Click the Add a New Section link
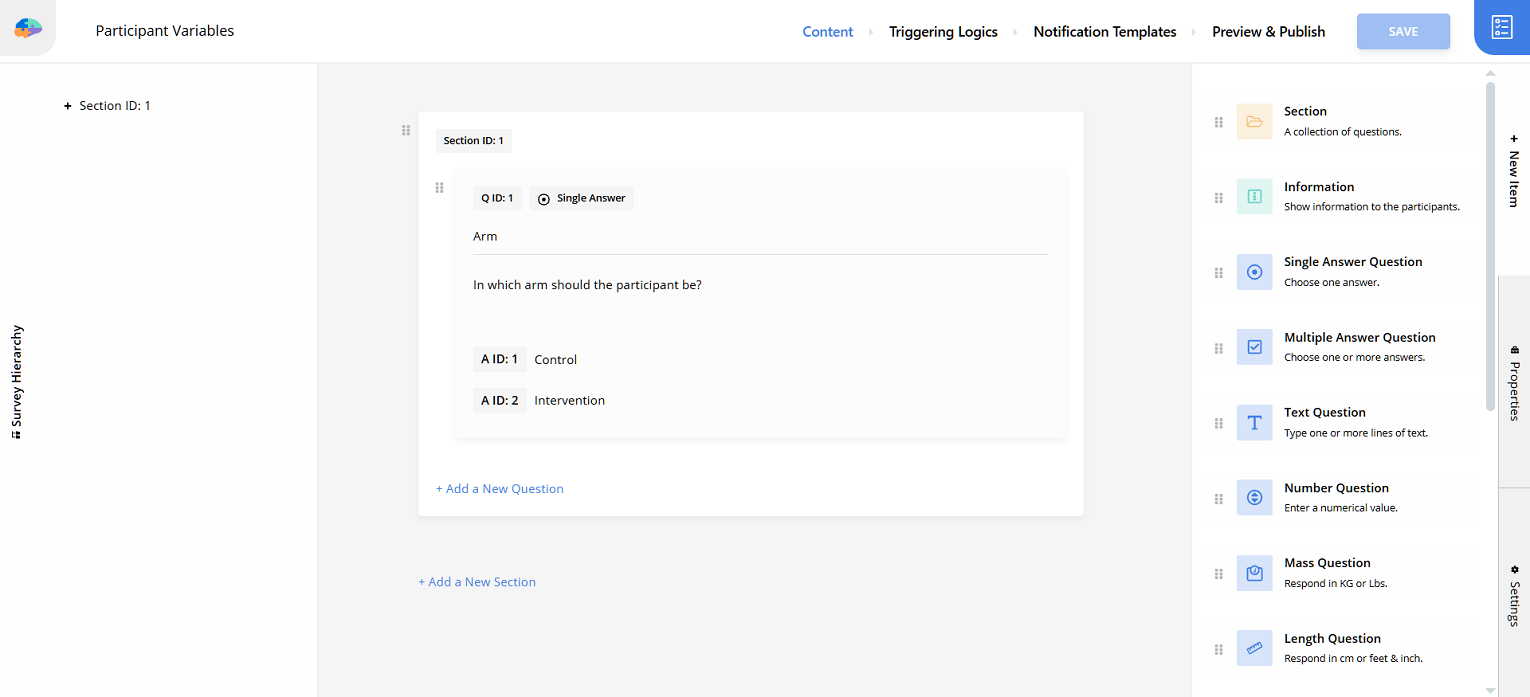The image size is (1530, 697). (477, 582)
